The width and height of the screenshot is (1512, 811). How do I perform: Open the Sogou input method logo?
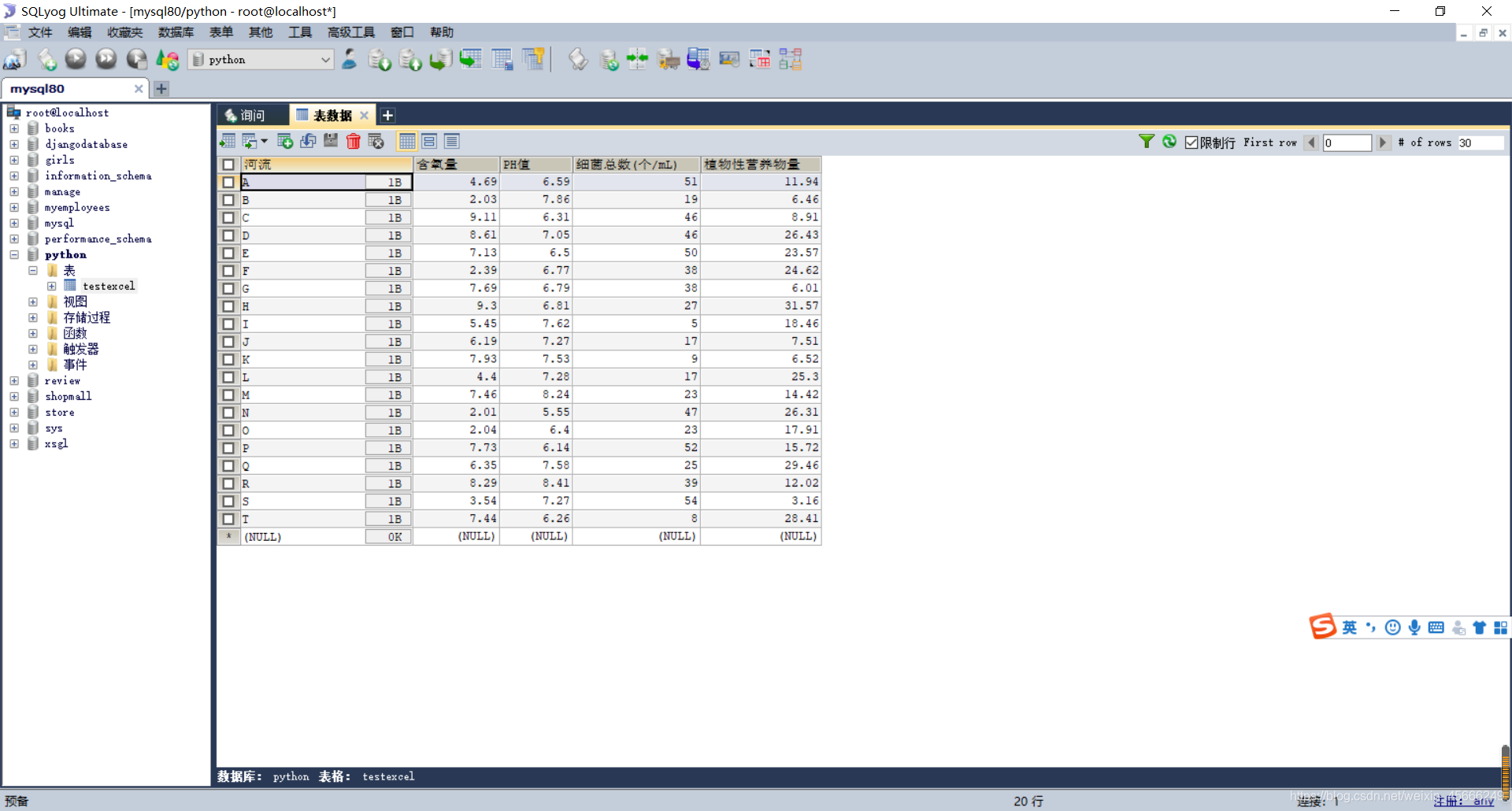[x=1322, y=627]
